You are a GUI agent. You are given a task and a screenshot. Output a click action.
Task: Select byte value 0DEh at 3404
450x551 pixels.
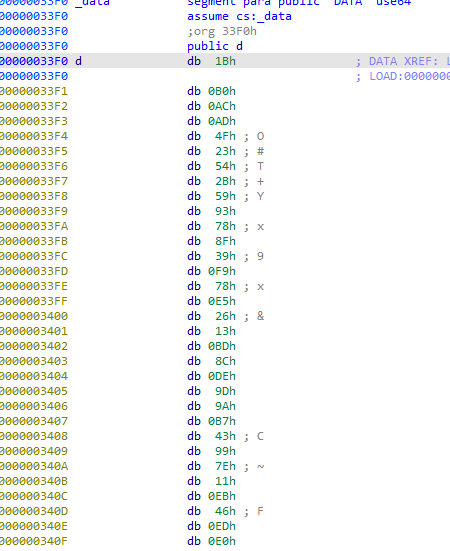(222, 376)
